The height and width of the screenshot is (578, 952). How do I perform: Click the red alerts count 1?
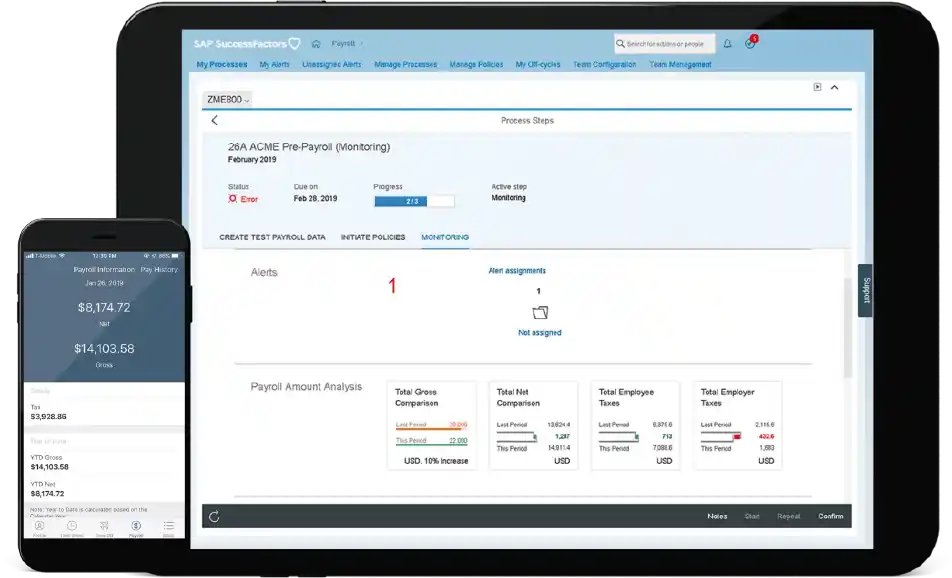pos(392,285)
